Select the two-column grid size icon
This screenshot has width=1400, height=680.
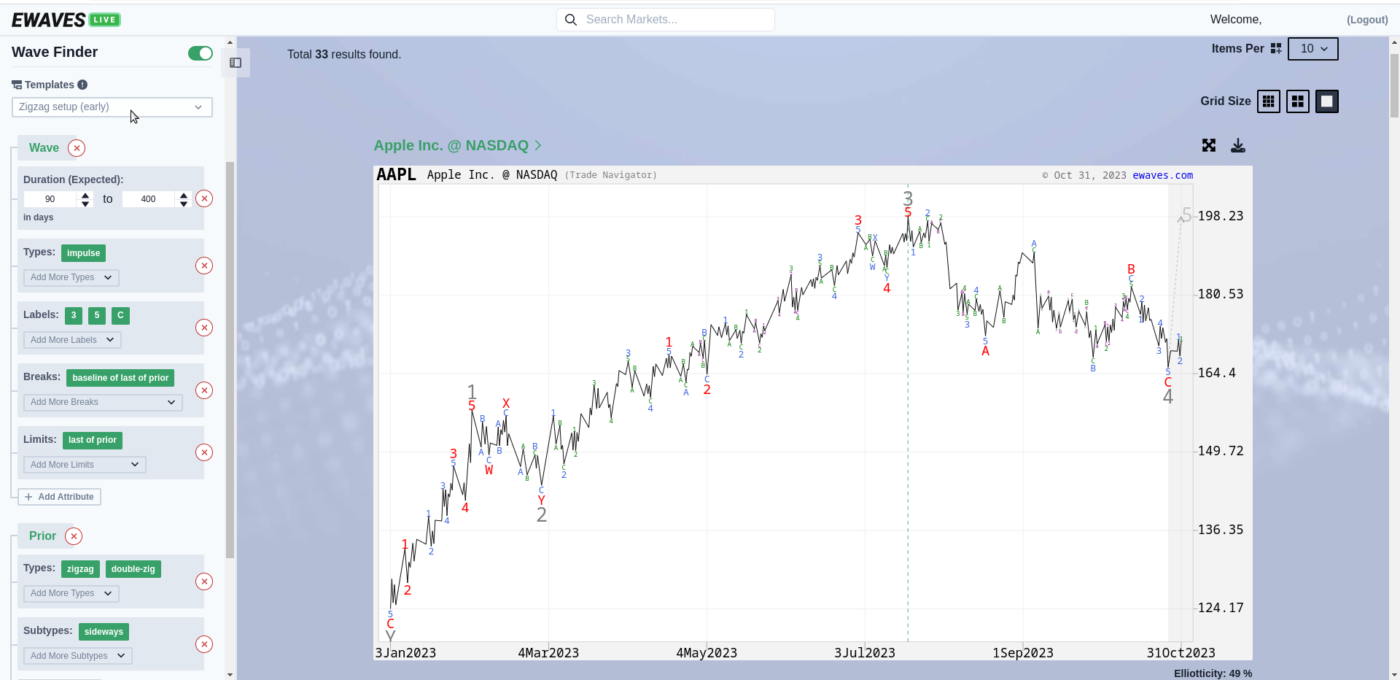pos(1297,101)
